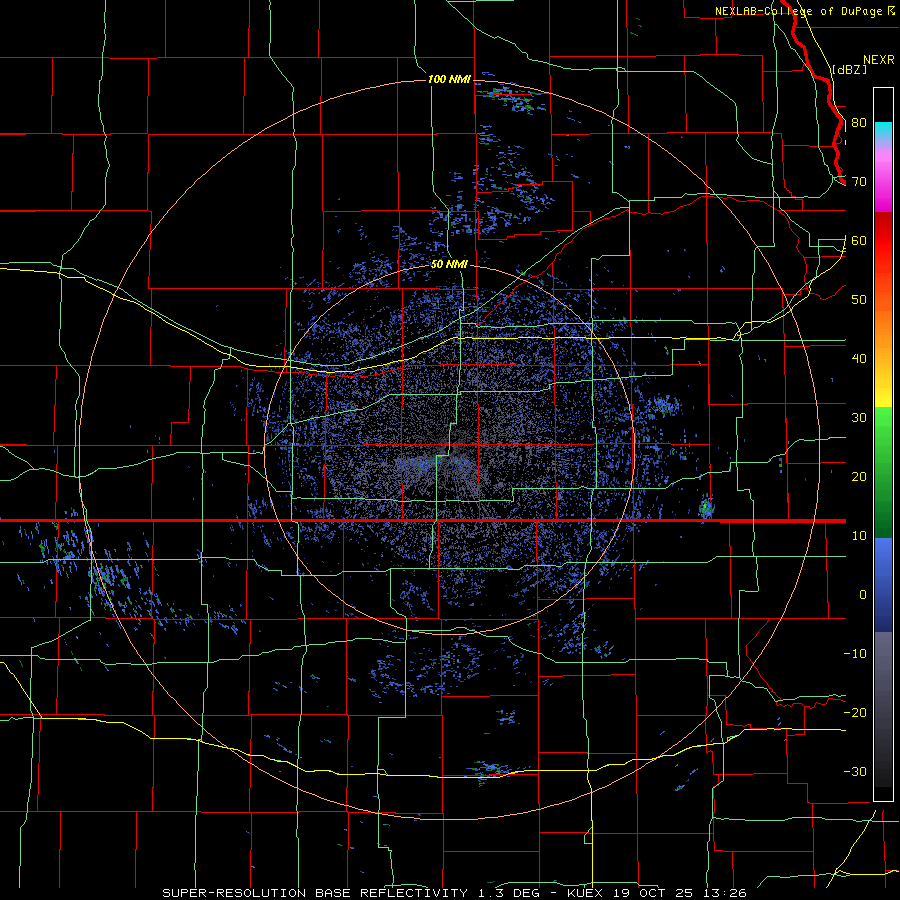The height and width of the screenshot is (900, 900).
Task: Click the 60 value on the dBZ scale
Action: pos(859,241)
